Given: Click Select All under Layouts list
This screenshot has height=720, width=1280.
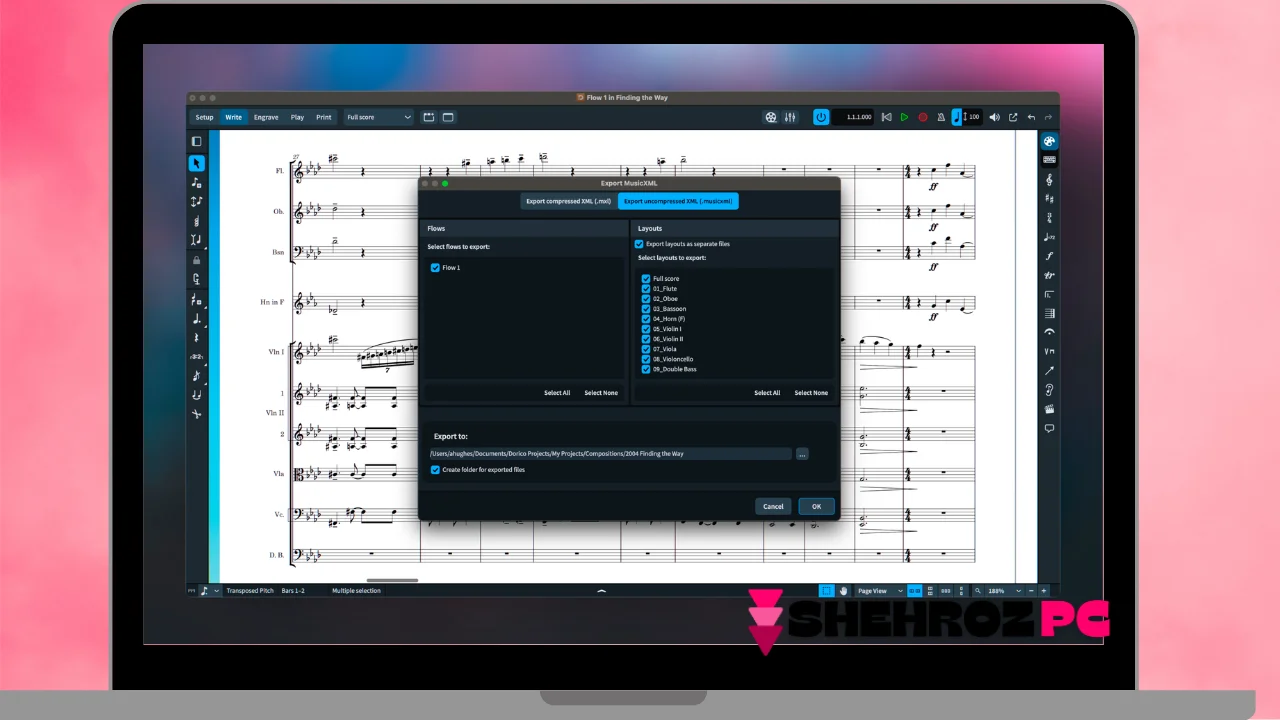Looking at the screenshot, I should tap(767, 393).
